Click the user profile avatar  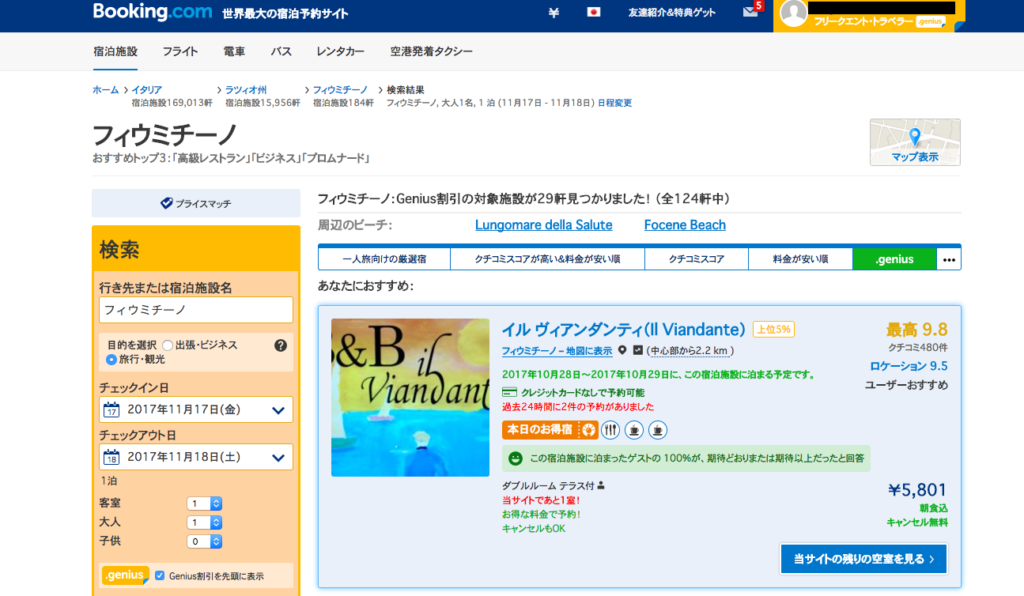coord(794,14)
